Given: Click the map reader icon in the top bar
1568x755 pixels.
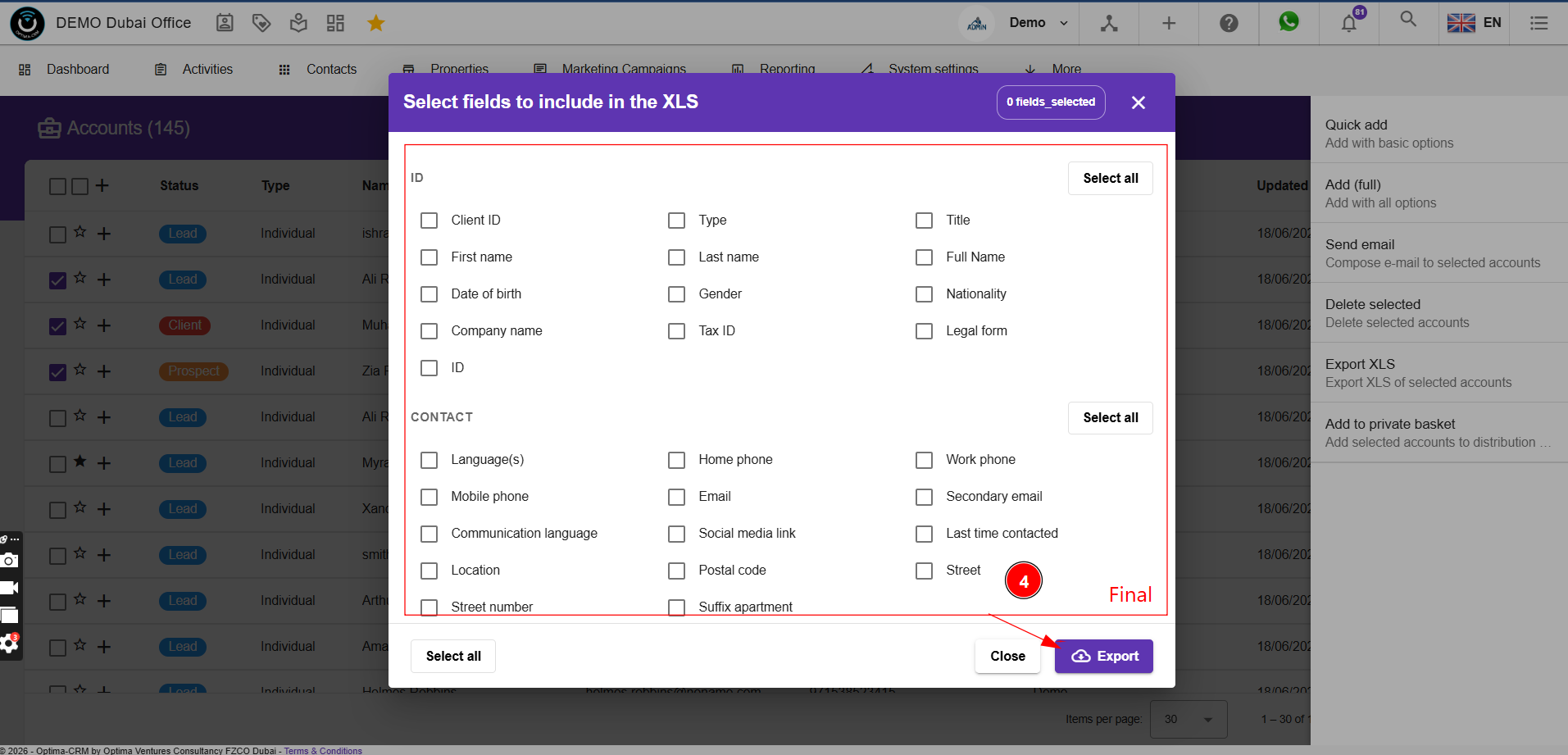Looking at the screenshot, I should [299, 23].
